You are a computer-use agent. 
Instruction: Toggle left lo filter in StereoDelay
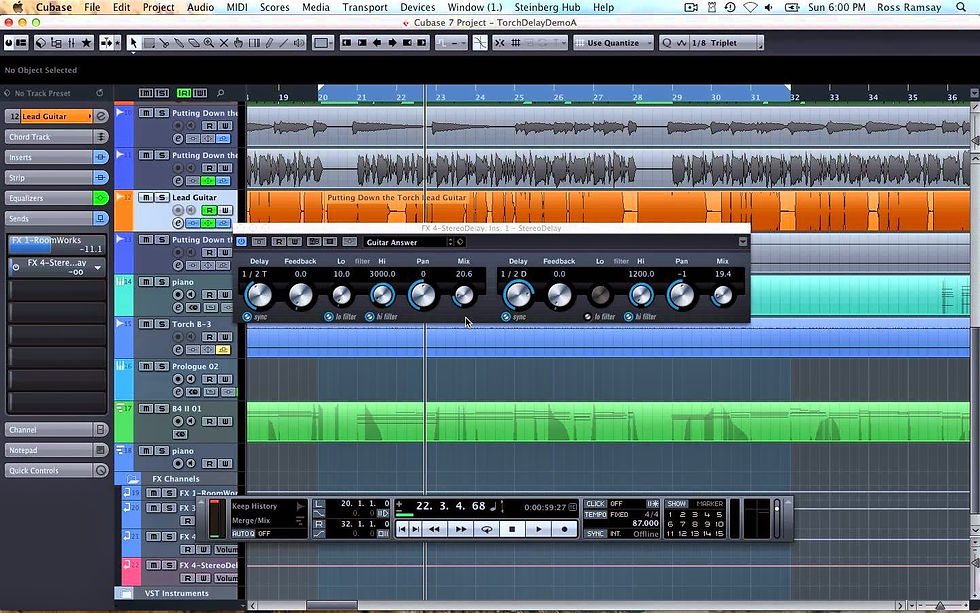pos(329,317)
